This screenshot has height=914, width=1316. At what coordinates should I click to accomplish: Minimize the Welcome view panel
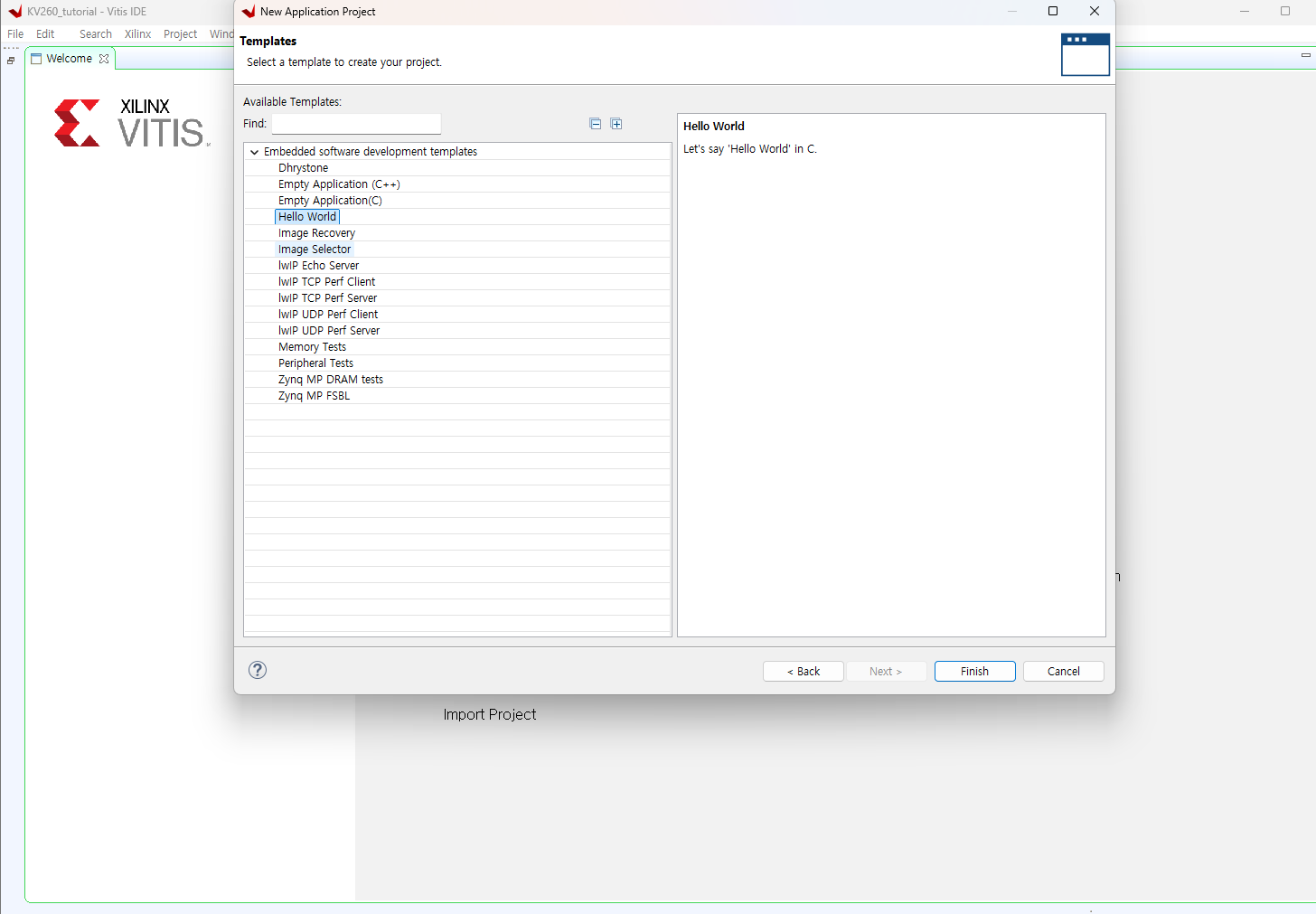(1305, 55)
